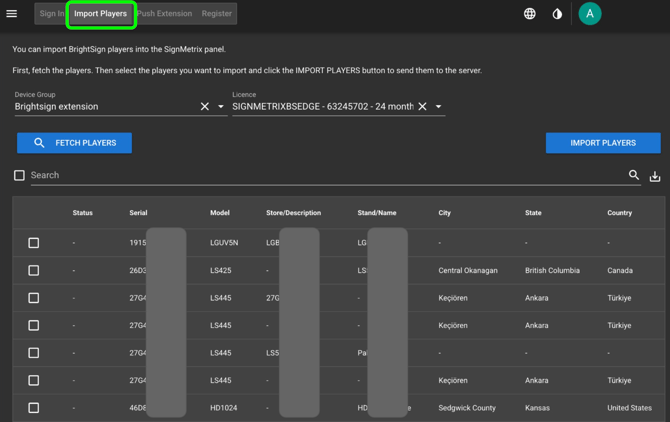Click the 'Canada' country cell
The image size is (670, 422).
(x=620, y=270)
